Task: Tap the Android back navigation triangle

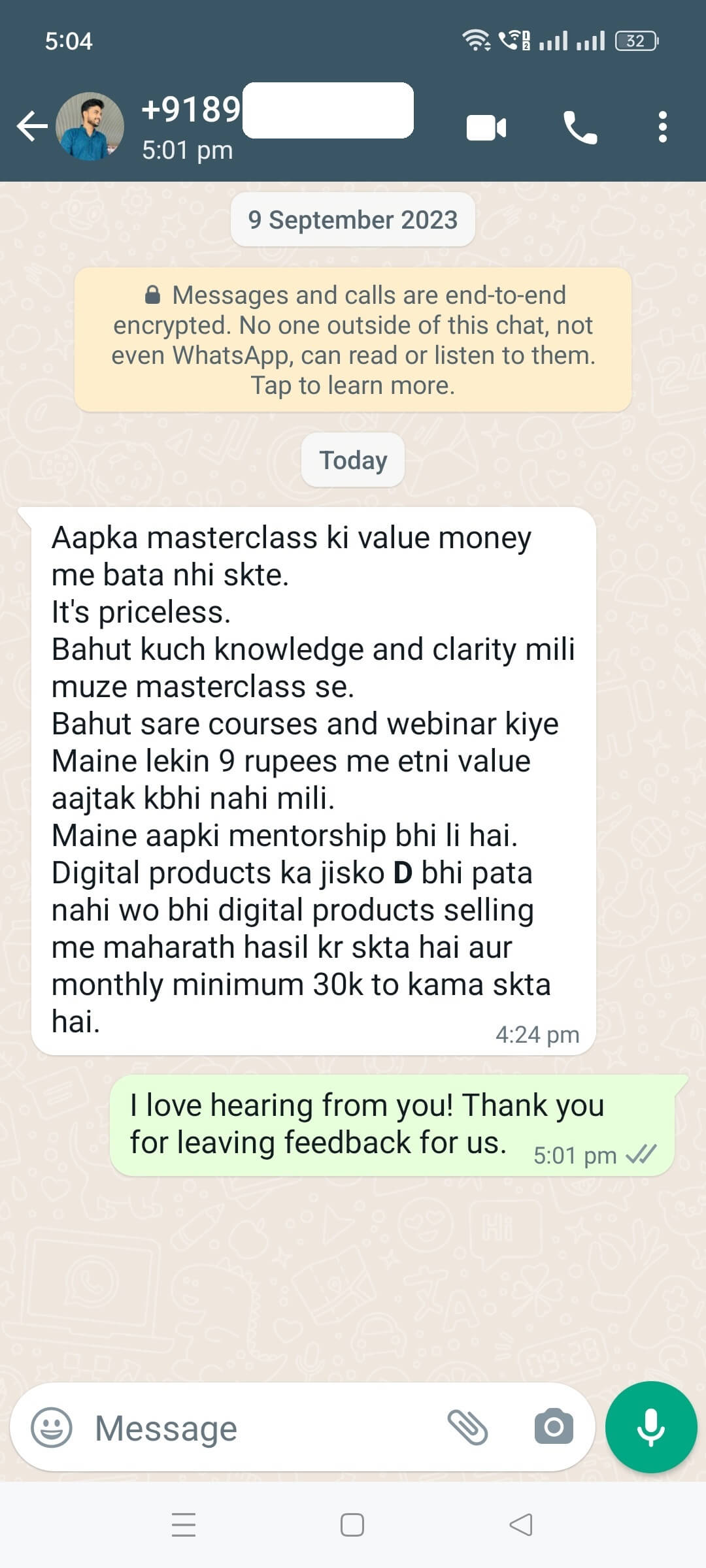Action: [521, 1525]
